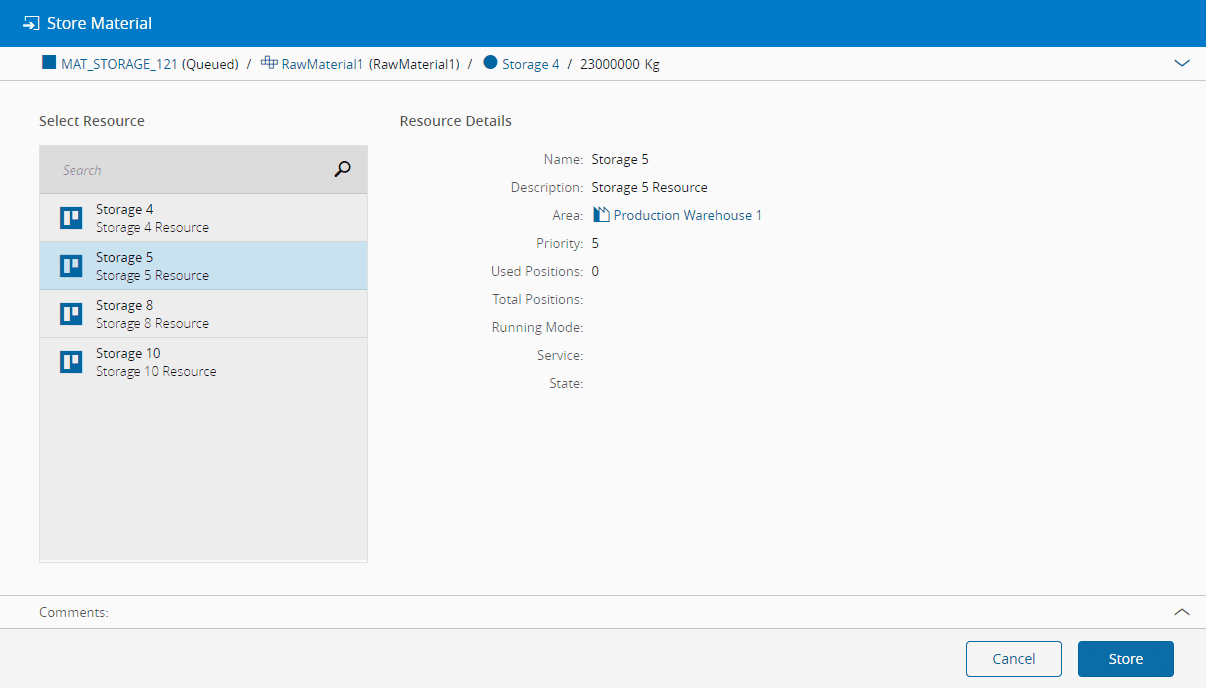
Task: Click the Production Warehouse 1 area icon
Action: pyautogui.click(x=601, y=215)
